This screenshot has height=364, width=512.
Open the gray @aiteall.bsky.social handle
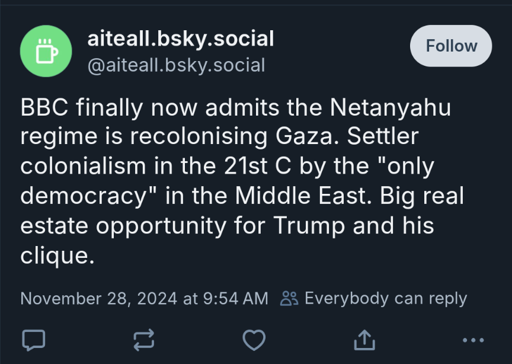coord(176,65)
